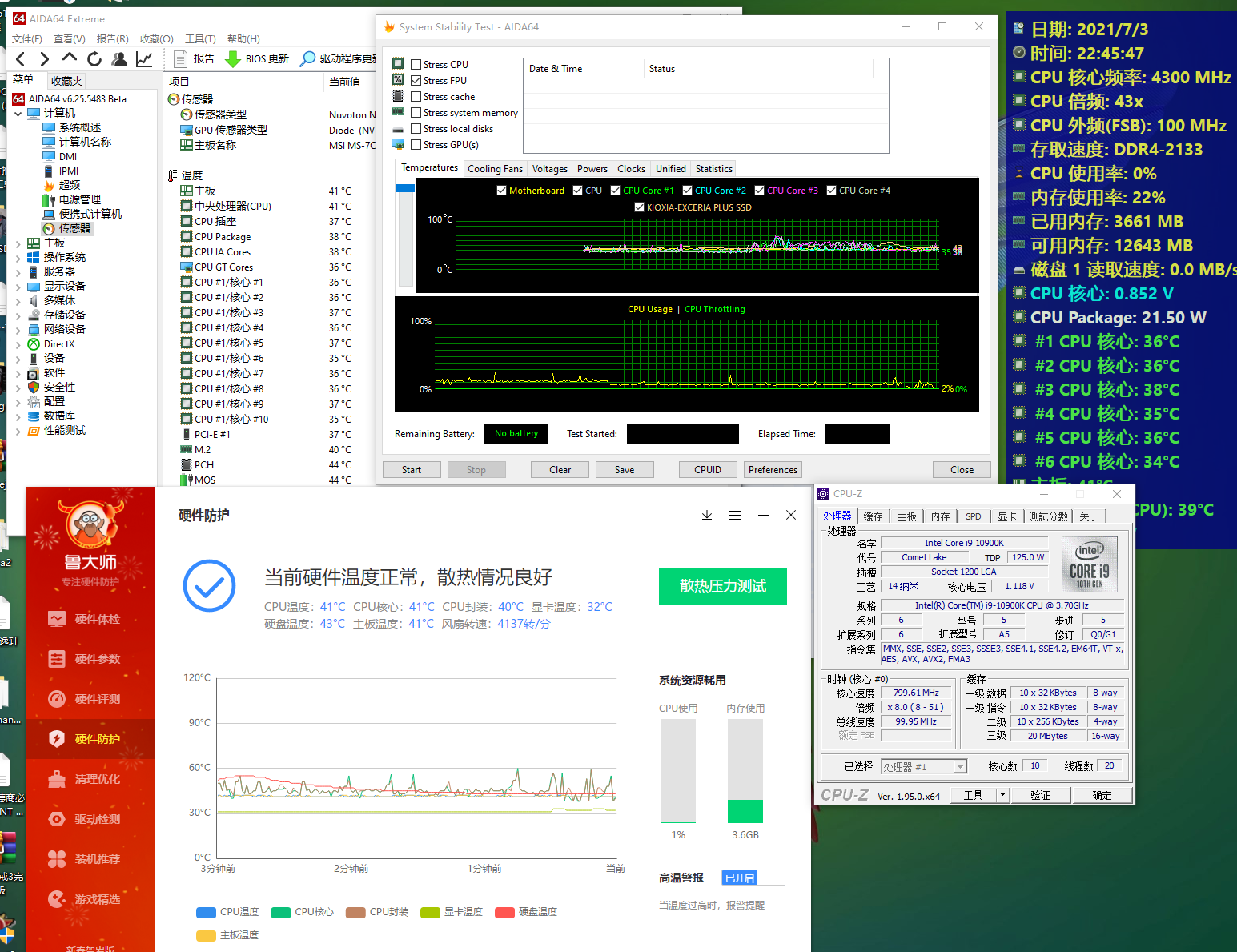Select 超频 tree item in AIDA64
The width and height of the screenshot is (1237, 952).
(x=69, y=185)
